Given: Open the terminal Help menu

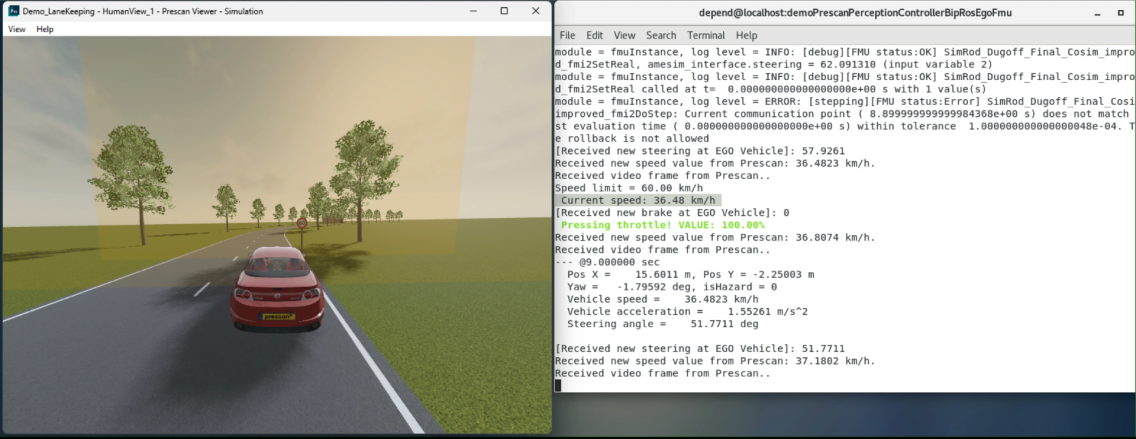Looking at the screenshot, I should (x=746, y=35).
